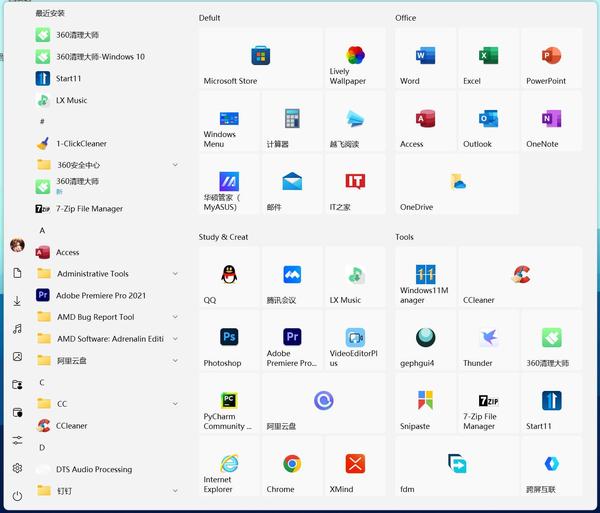Open Settings gear in sidebar

pyautogui.click(x=17, y=468)
